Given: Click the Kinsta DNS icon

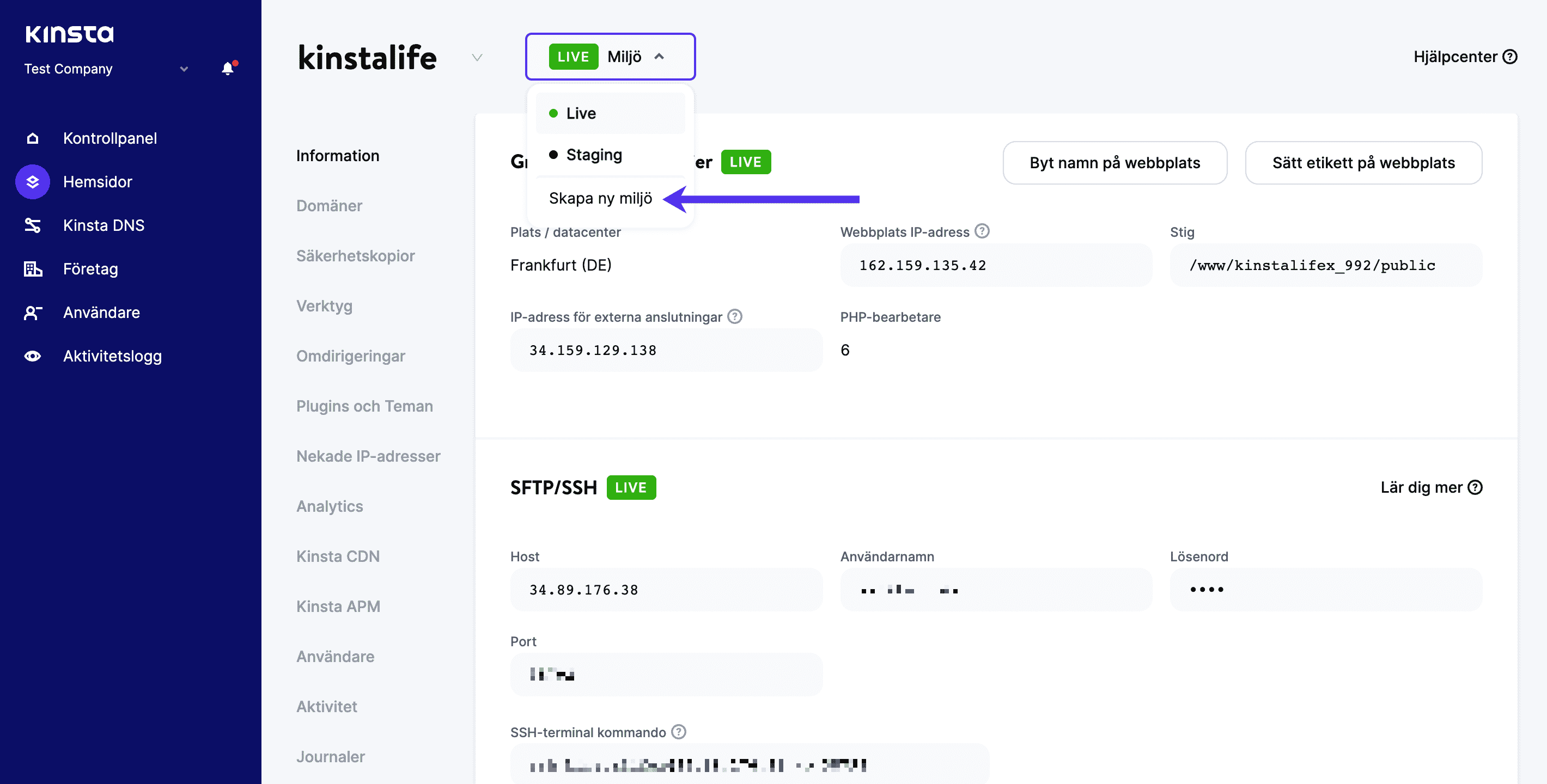Looking at the screenshot, I should tap(33, 225).
